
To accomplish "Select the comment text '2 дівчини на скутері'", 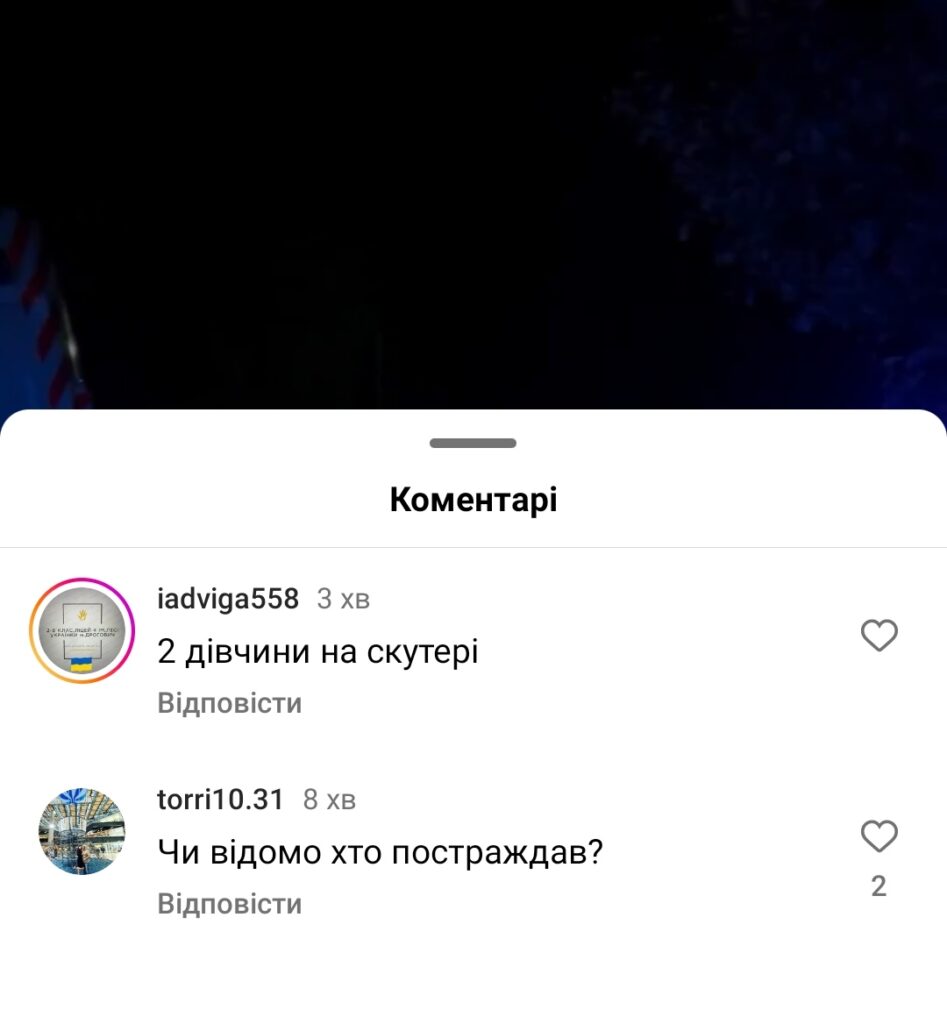I will 318,651.
